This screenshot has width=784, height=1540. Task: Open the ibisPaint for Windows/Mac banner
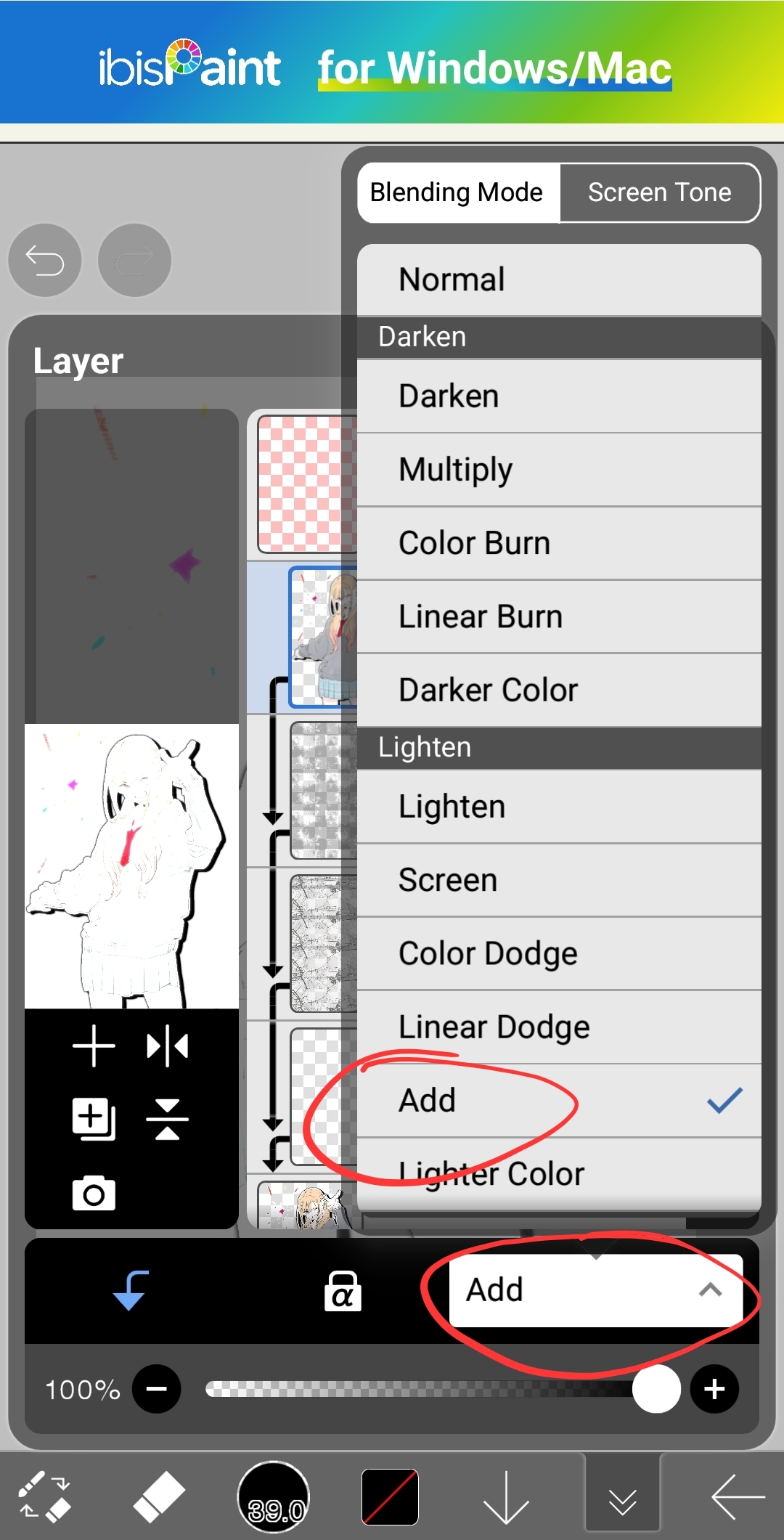pyautogui.click(x=392, y=67)
